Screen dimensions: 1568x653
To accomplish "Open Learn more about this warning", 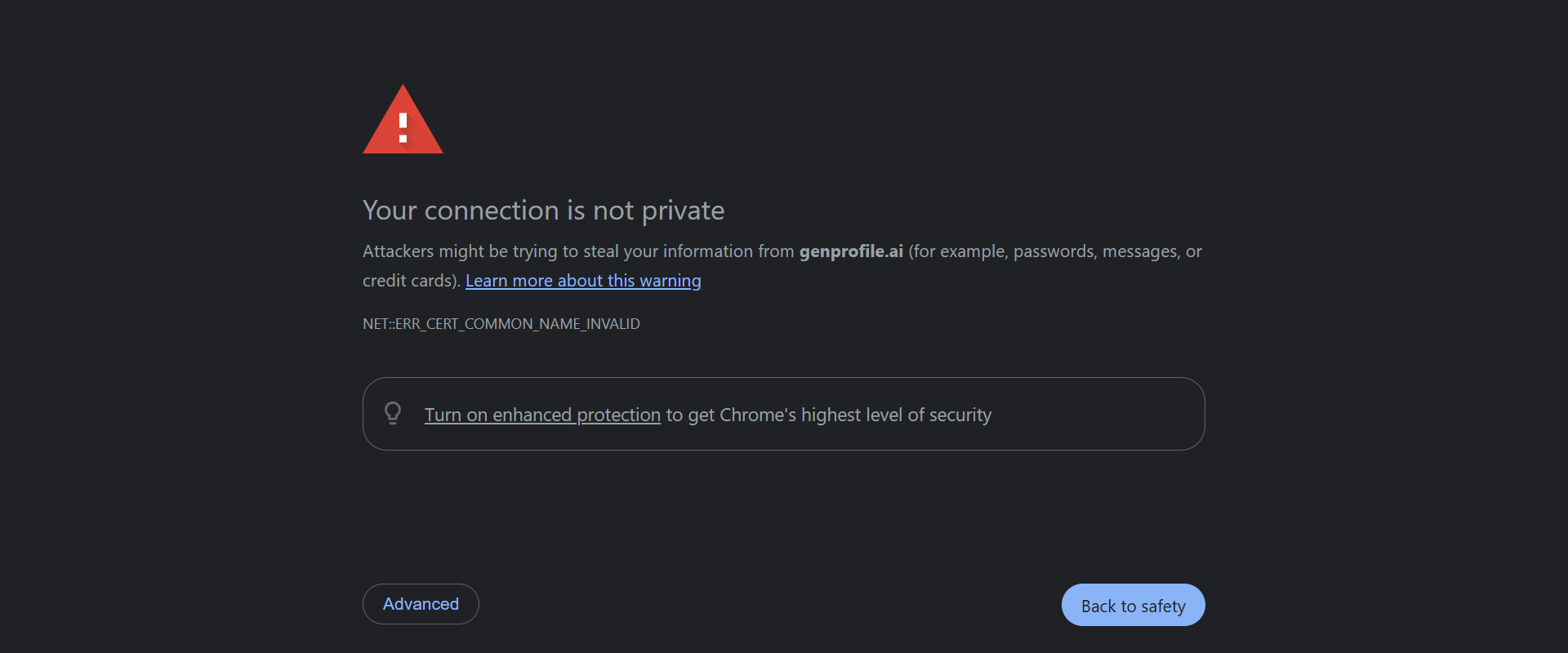I will point(582,280).
